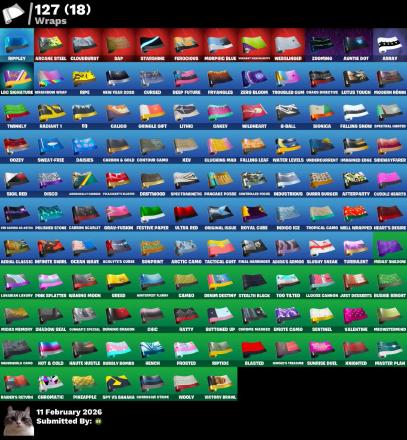Screen dimensions: 407x440
Task: Pick the Bubbly Bombs wrap
Action: (x=119, y=350)
